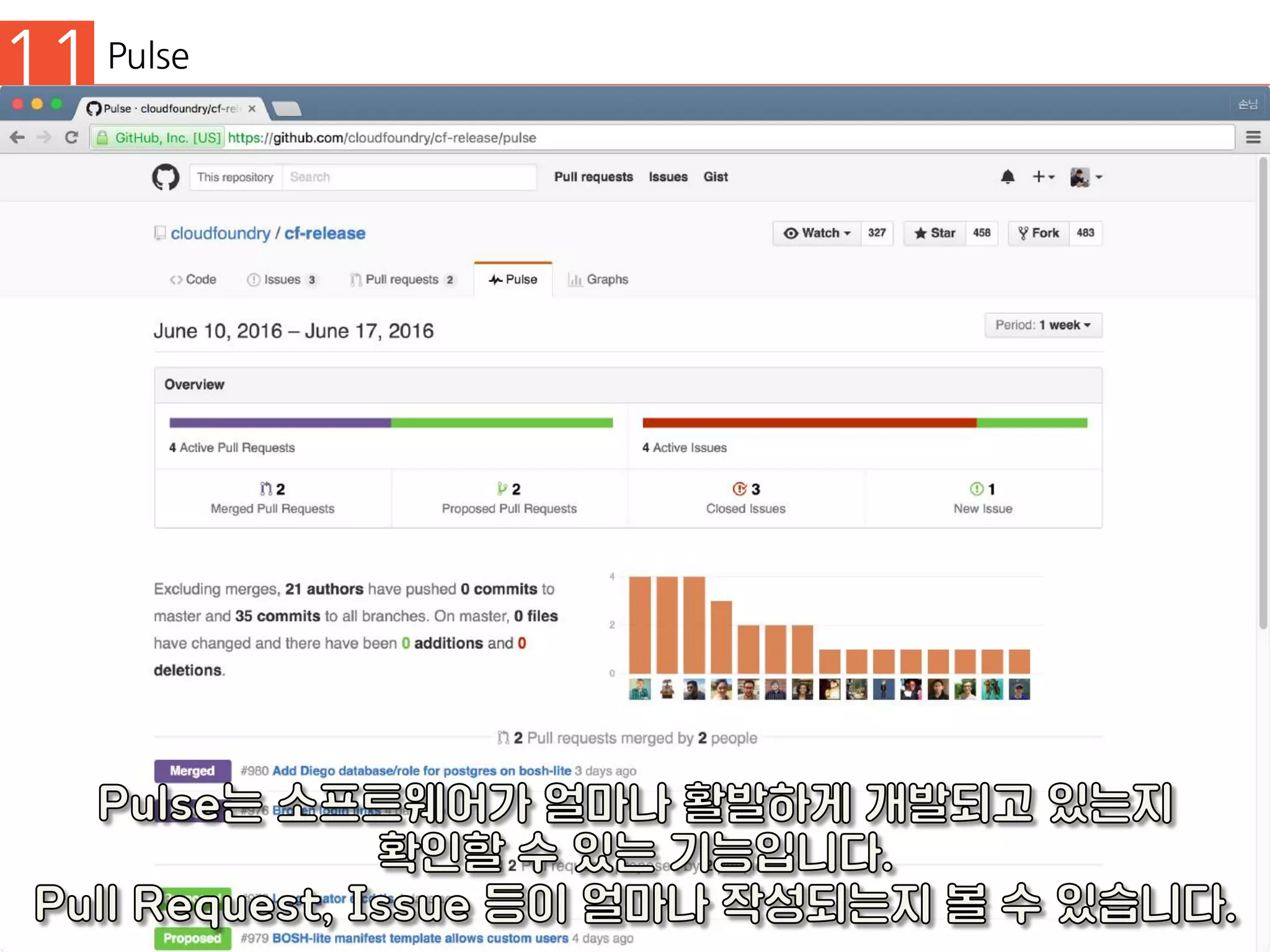Open the cloudfoundry organization link
Screen dimensions: 1270x952
[220, 234]
